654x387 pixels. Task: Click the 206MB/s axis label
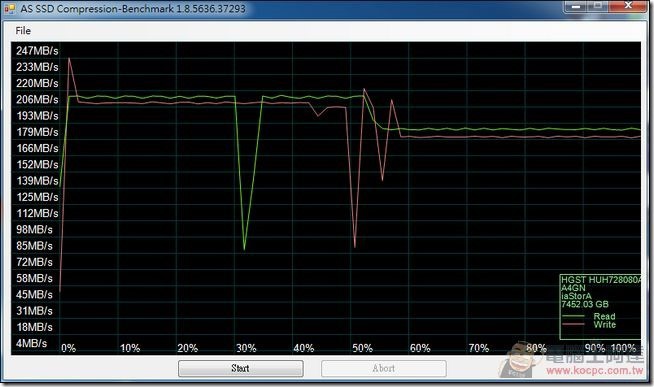[37, 100]
